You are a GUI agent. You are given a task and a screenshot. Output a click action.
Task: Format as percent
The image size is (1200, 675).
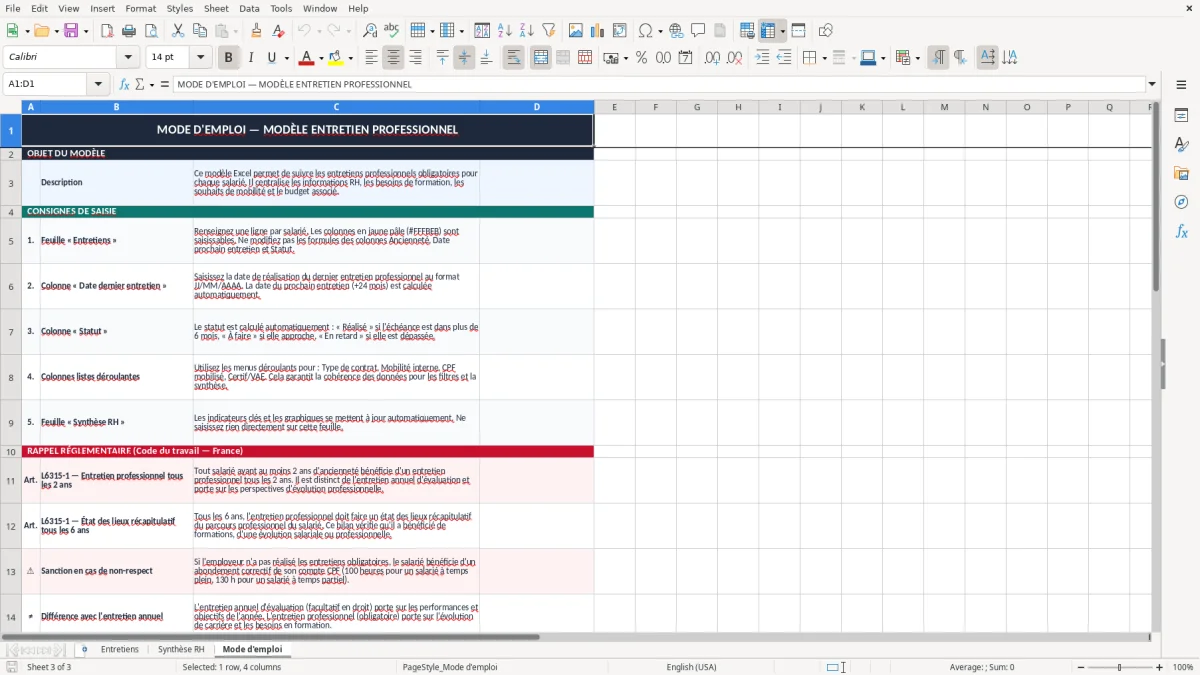coord(641,58)
